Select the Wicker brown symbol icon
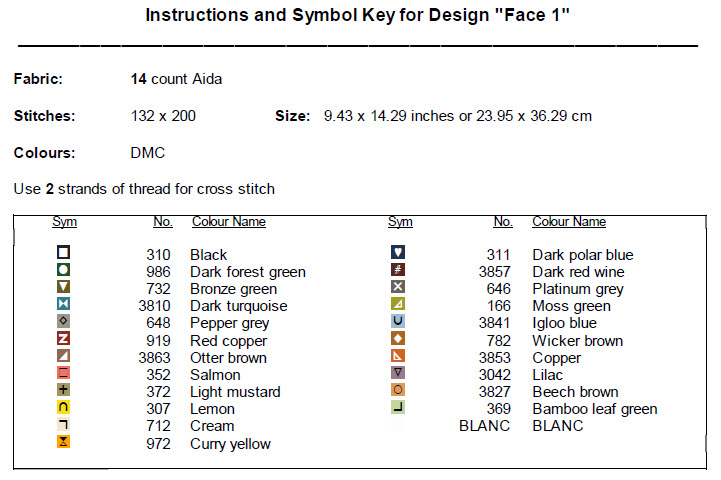Viewport: 721px width, 480px height. pyautogui.click(x=398, y=340)
